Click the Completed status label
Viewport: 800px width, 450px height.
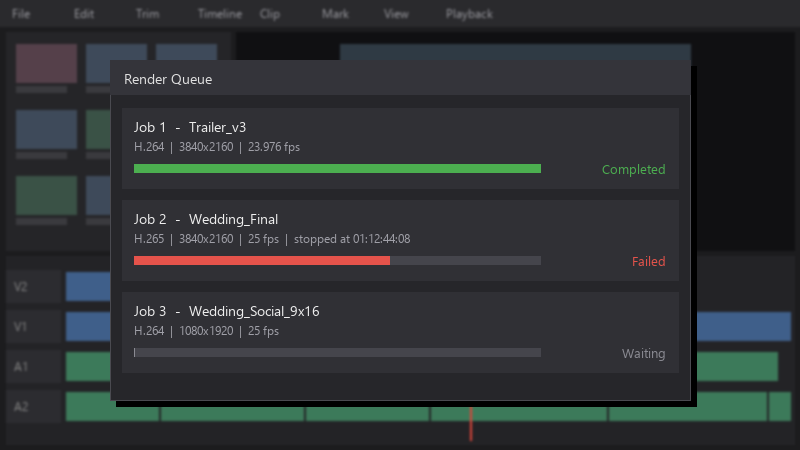pyautogui.click(x=633, y=169)
